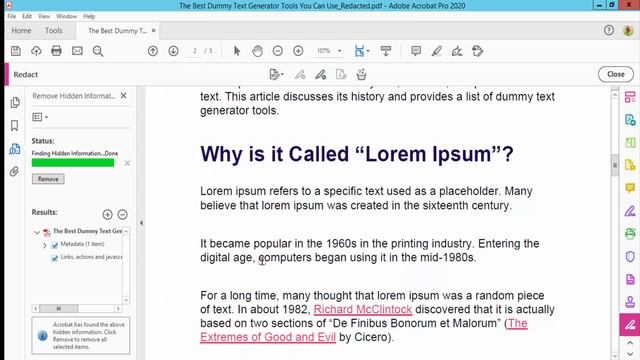
Task: Expand all results plus button
Action: [107, 214]
